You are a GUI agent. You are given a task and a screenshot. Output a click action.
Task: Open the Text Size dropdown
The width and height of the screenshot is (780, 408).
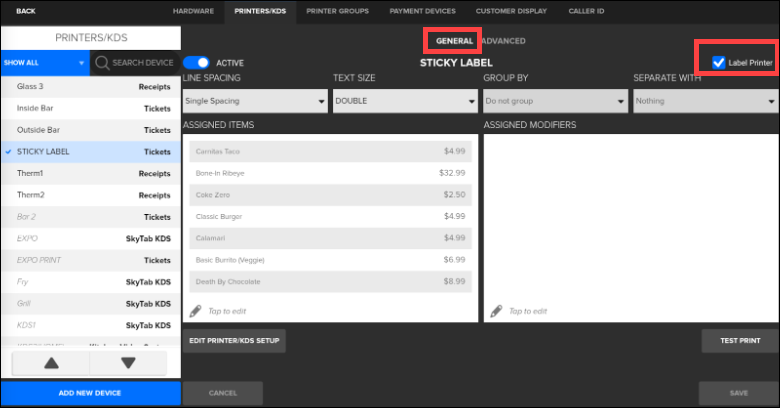pos(405,101)
